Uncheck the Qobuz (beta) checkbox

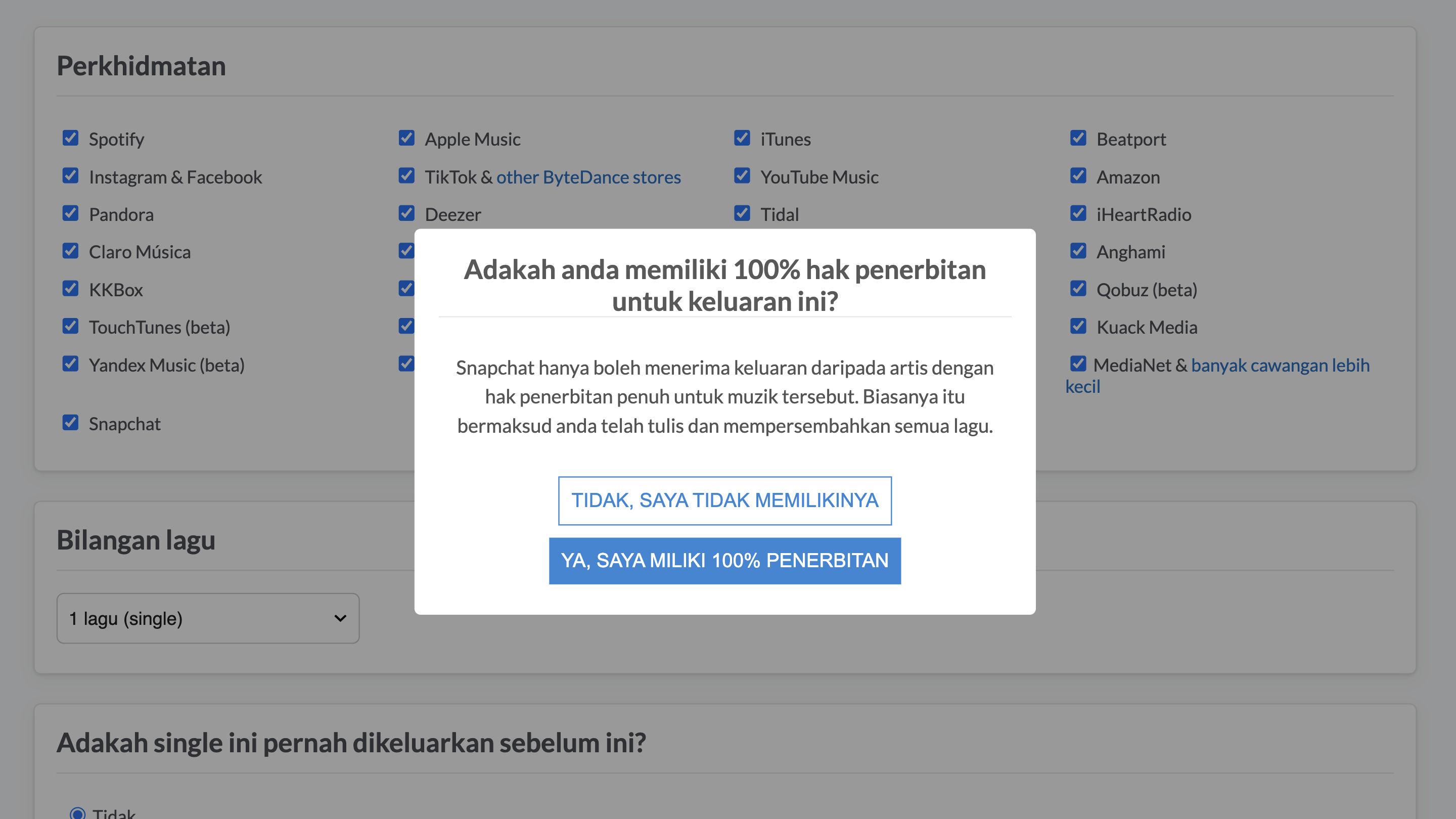(x=1078, y=289)
